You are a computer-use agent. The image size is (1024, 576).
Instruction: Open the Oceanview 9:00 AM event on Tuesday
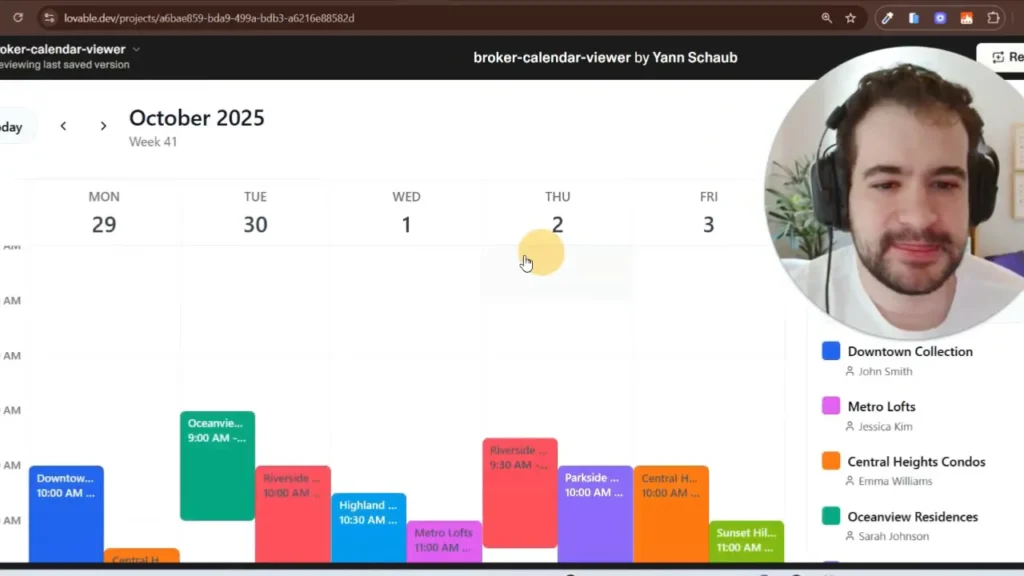tap(217, 465)
